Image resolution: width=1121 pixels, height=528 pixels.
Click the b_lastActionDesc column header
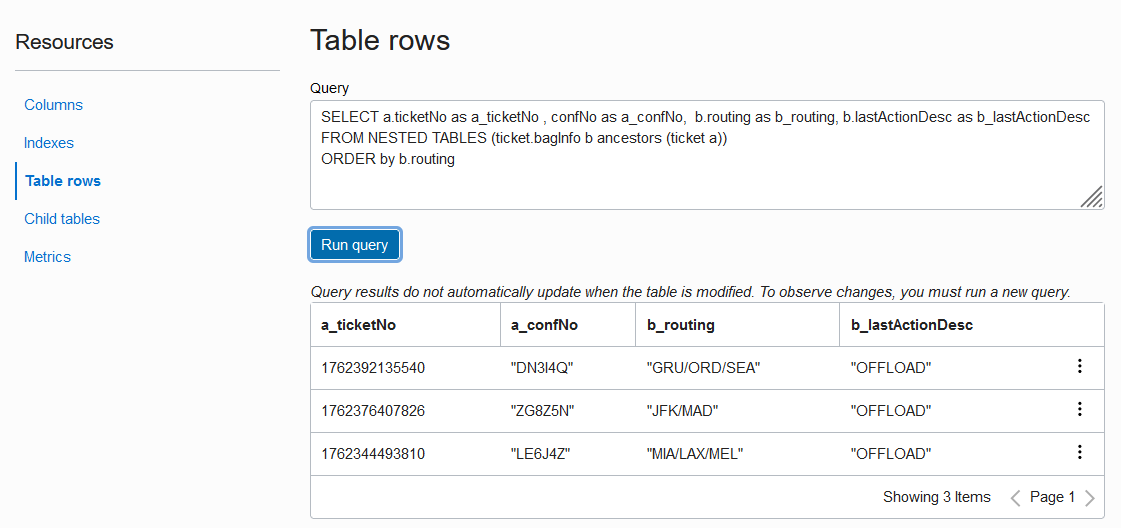tap(912, 325)
